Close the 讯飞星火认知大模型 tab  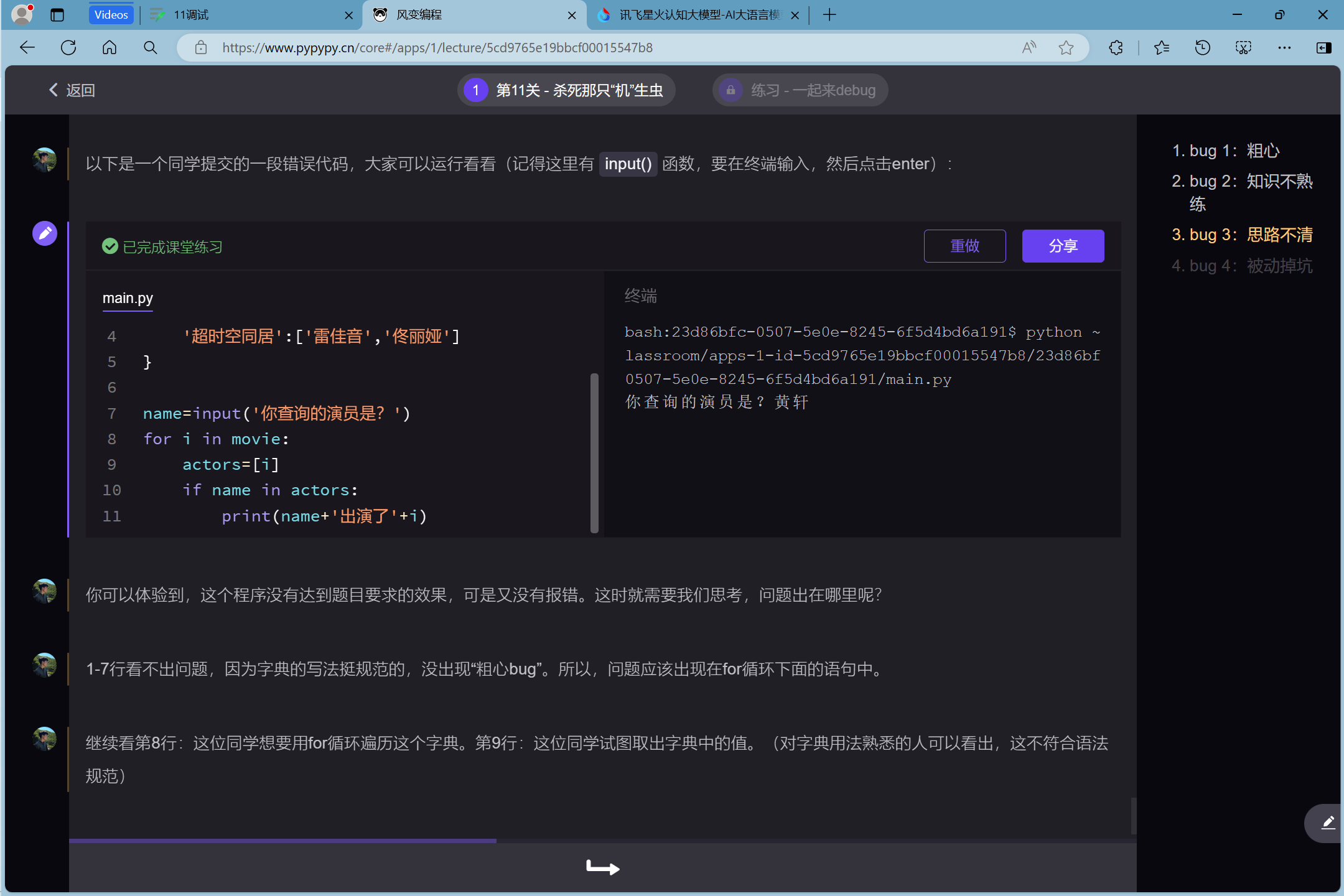(795, 15)
